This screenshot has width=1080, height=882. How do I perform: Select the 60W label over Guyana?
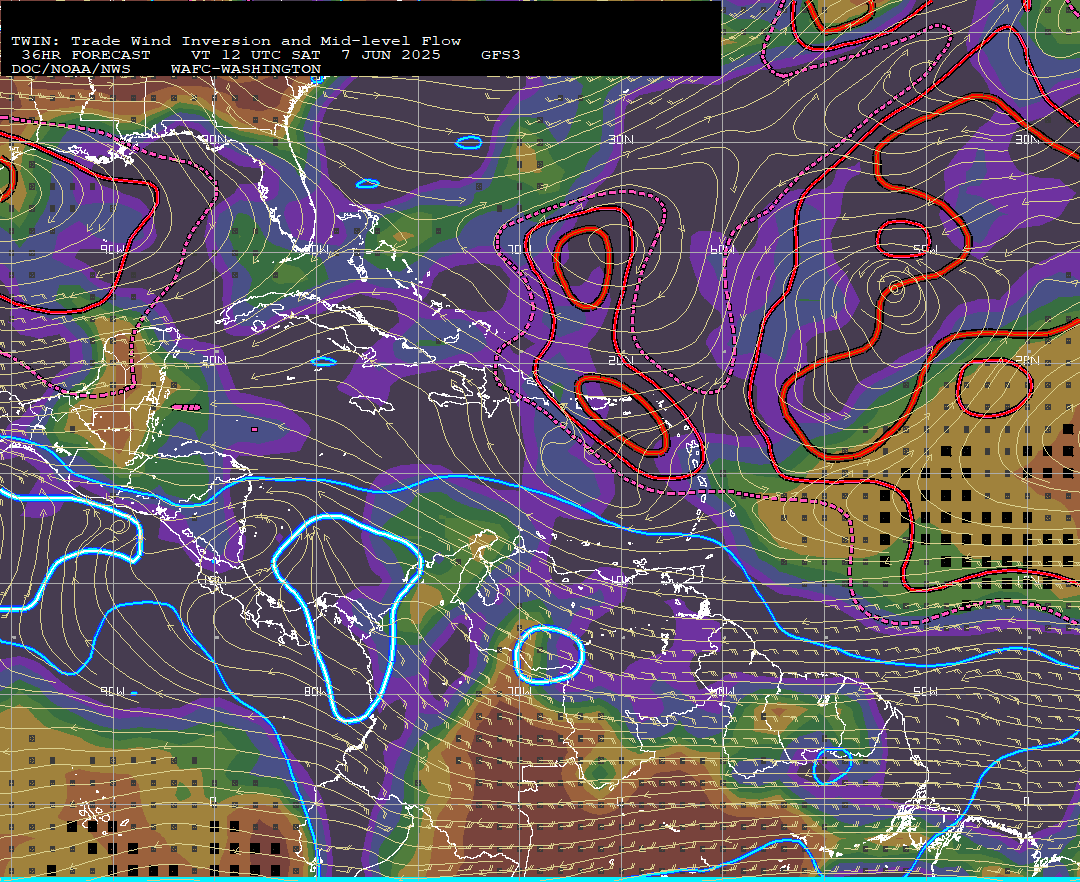coord(721,691)
